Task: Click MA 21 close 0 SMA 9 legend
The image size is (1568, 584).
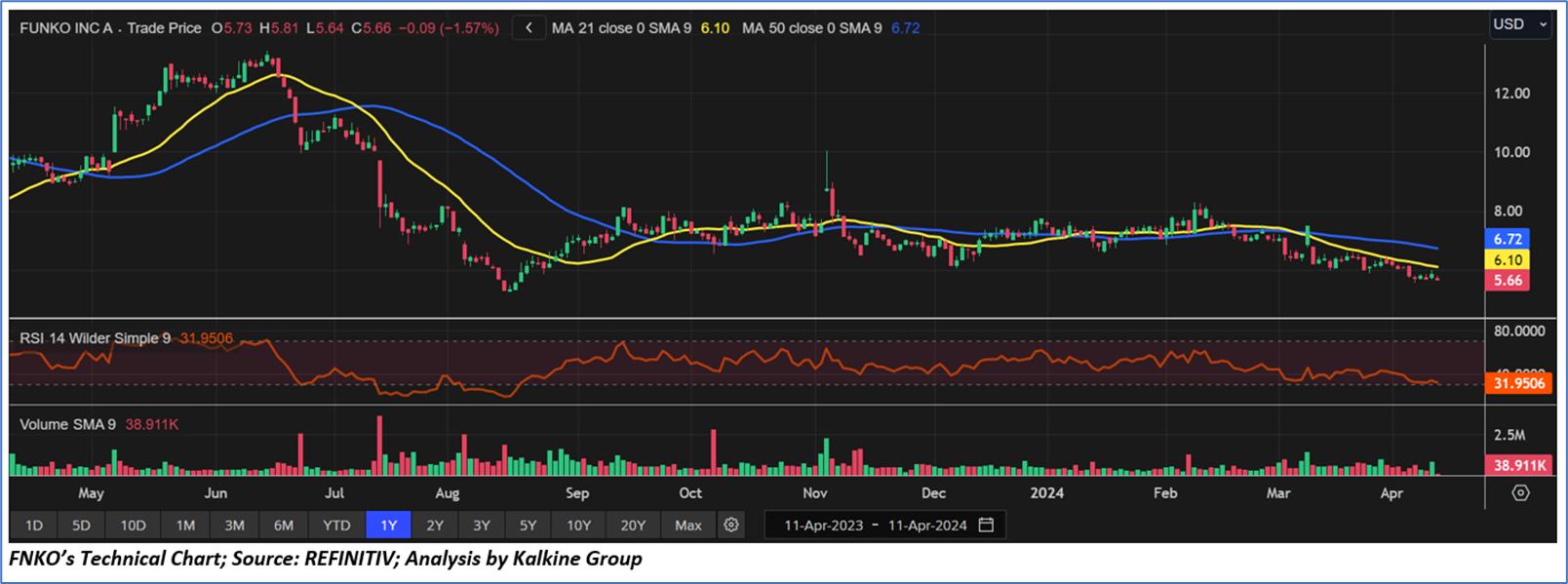Action: click(621, 28)
